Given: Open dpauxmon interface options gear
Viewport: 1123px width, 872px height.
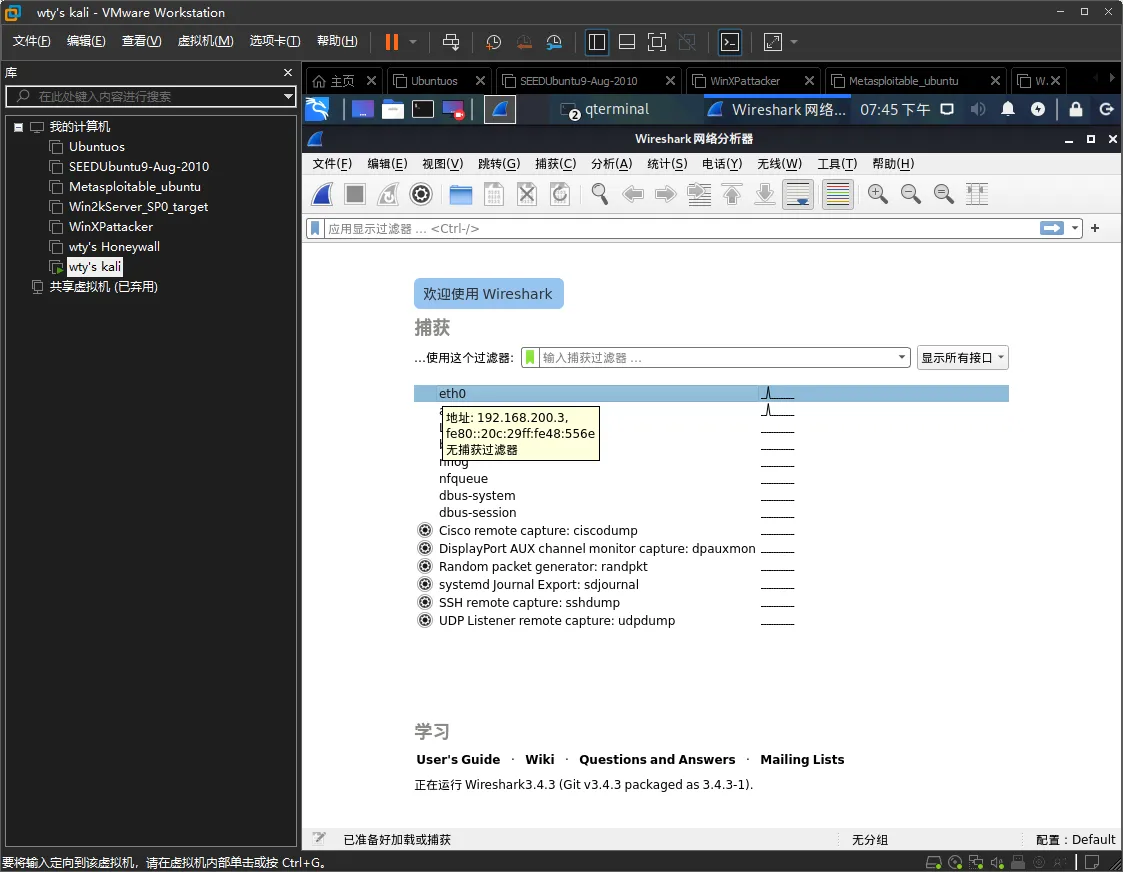Looking at the screenshot, I should point(425,548).
